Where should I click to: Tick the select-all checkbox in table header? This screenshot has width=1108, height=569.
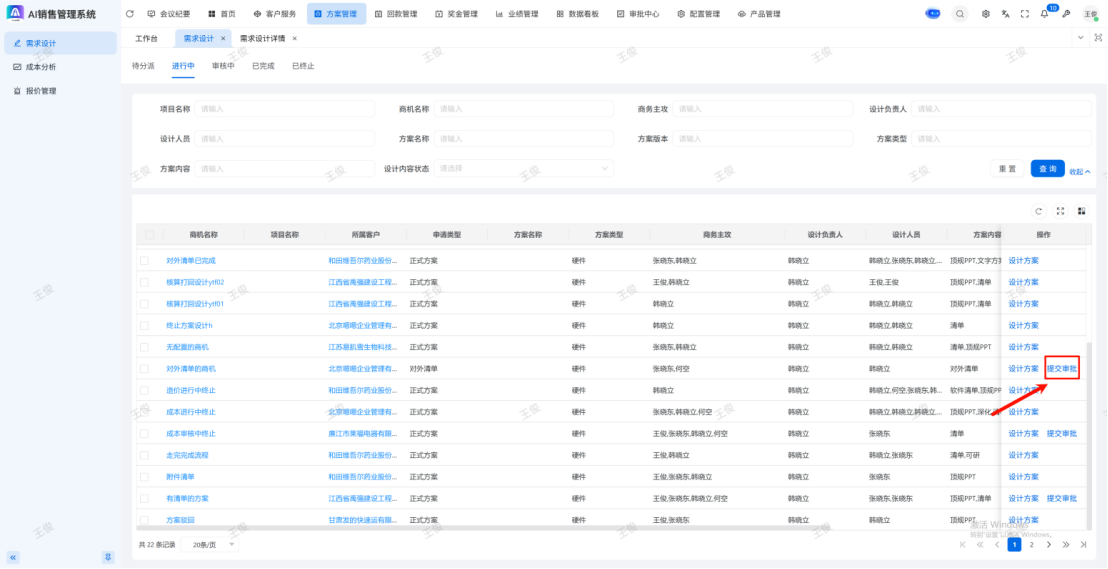(x=149, y=235)
